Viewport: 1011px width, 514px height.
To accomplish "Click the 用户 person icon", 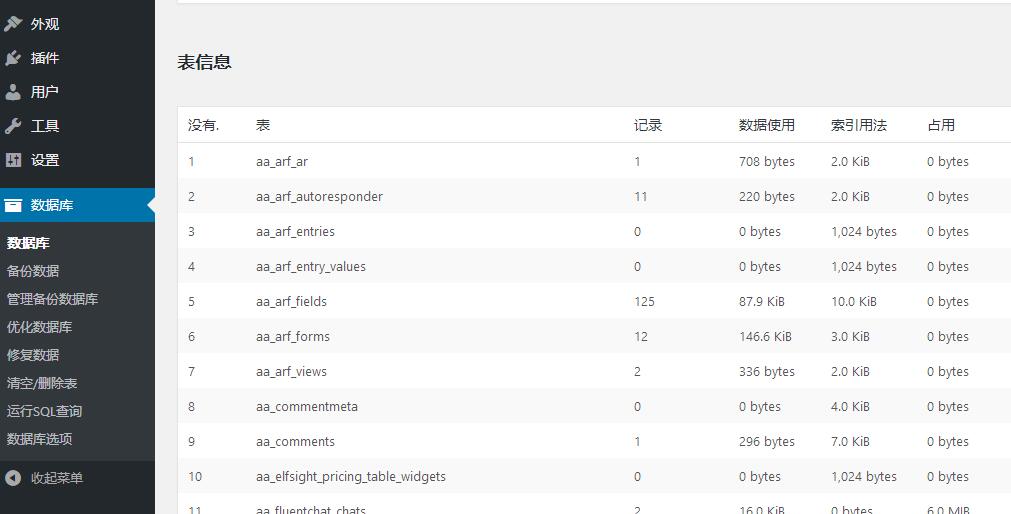I will (13, 92).
